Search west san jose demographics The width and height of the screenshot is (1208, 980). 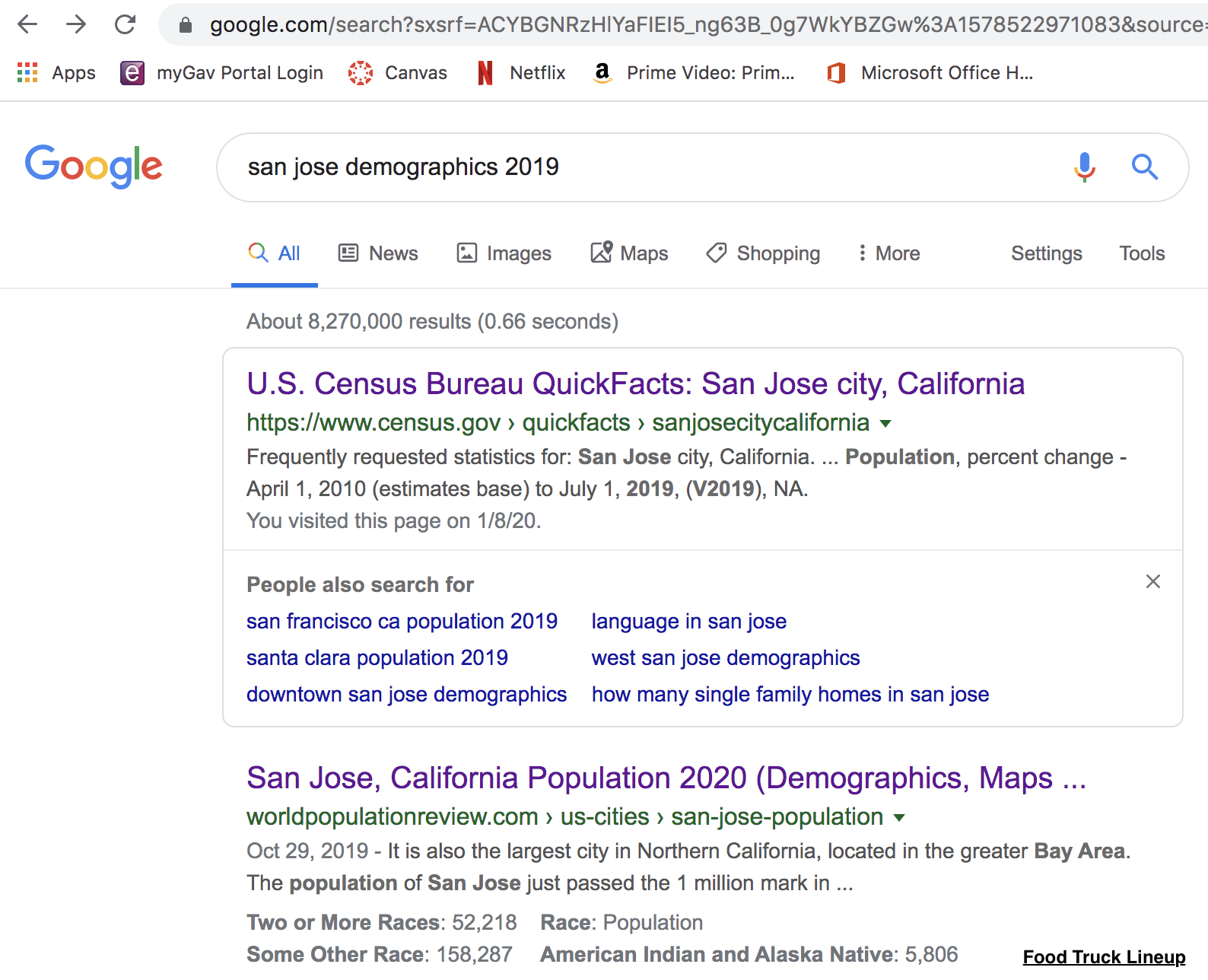pos(726,657)
